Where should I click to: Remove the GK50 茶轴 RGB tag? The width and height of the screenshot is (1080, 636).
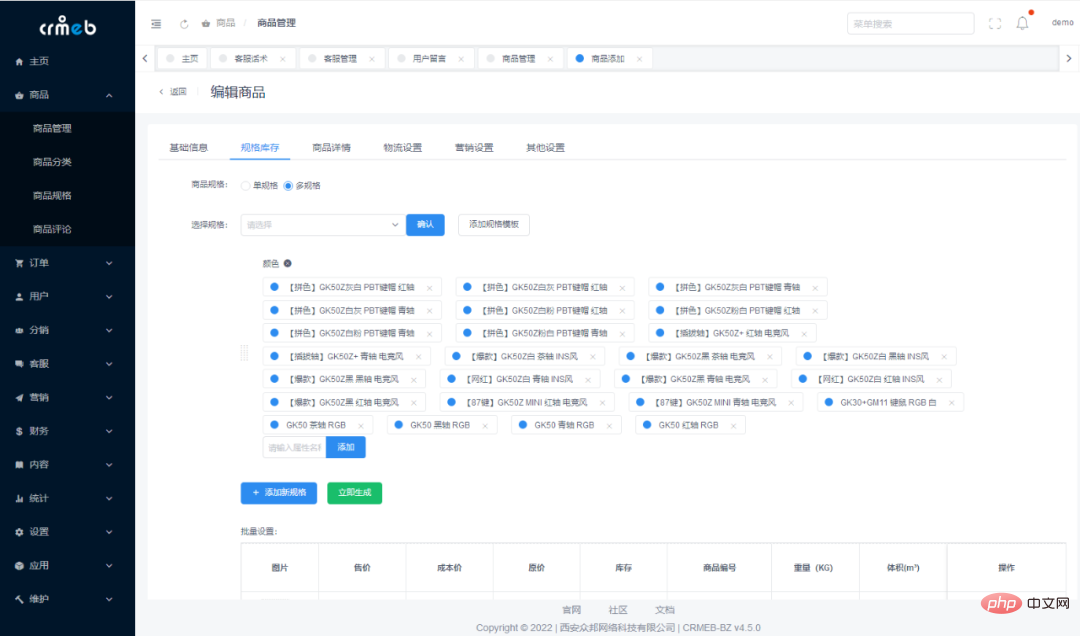[361, 426]
